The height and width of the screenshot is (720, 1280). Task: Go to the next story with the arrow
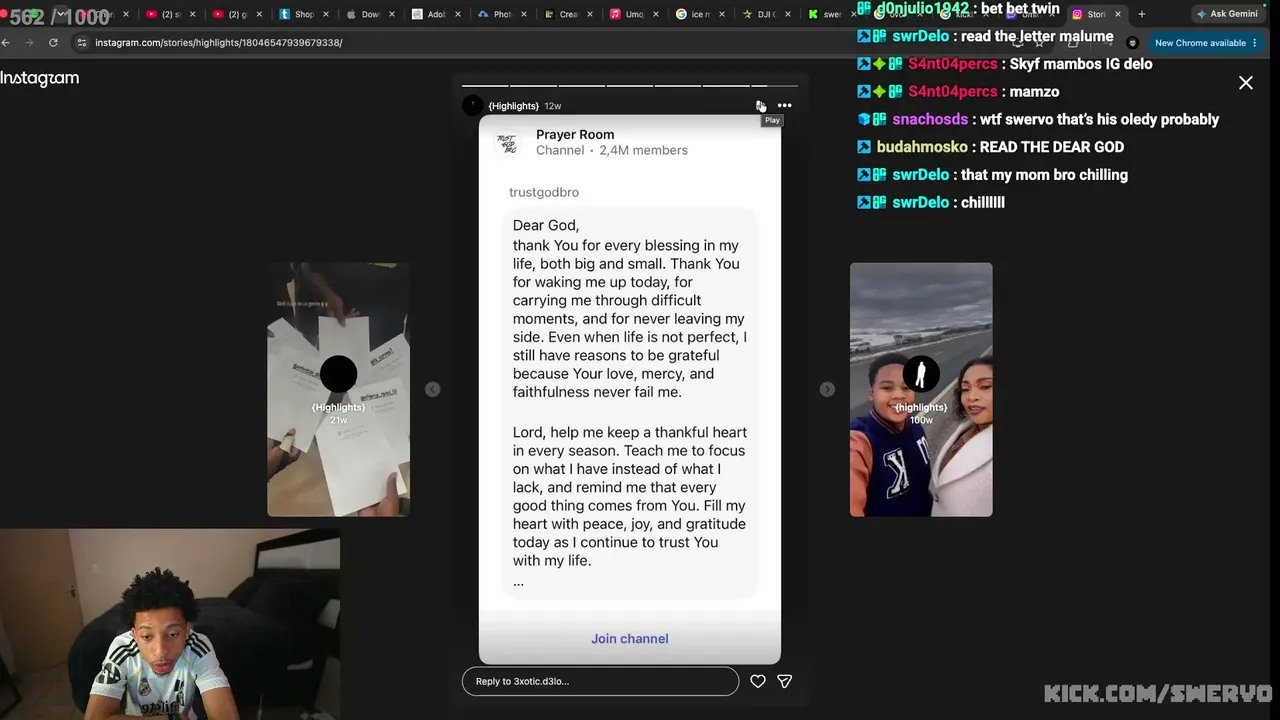[x=827, y=389]
